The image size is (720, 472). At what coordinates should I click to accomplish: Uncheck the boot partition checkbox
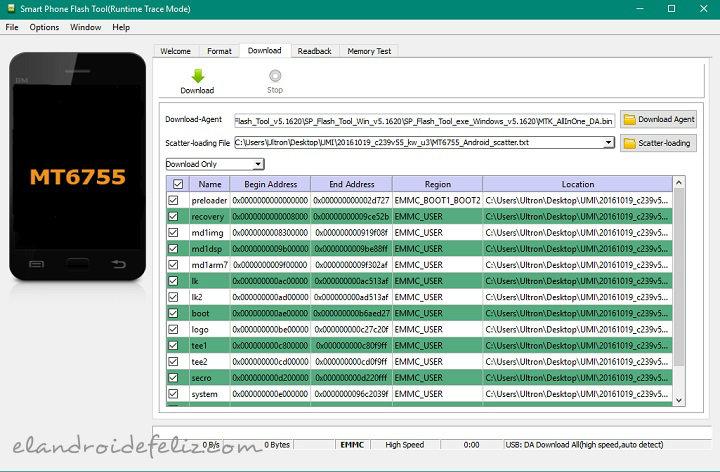coord(173,313)
